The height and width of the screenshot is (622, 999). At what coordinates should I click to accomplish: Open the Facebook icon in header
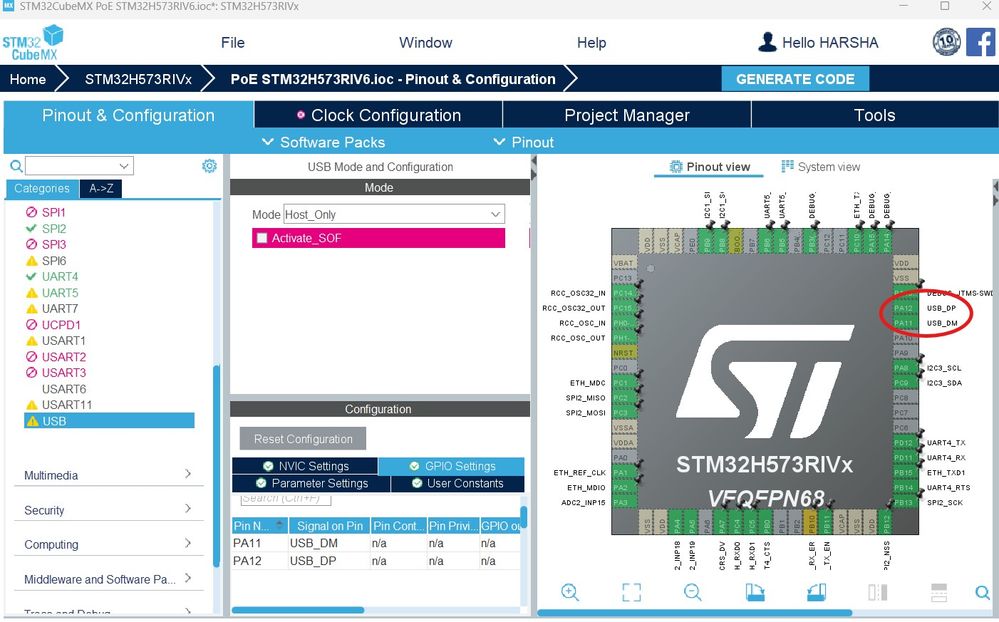click(x=981, y=42)
